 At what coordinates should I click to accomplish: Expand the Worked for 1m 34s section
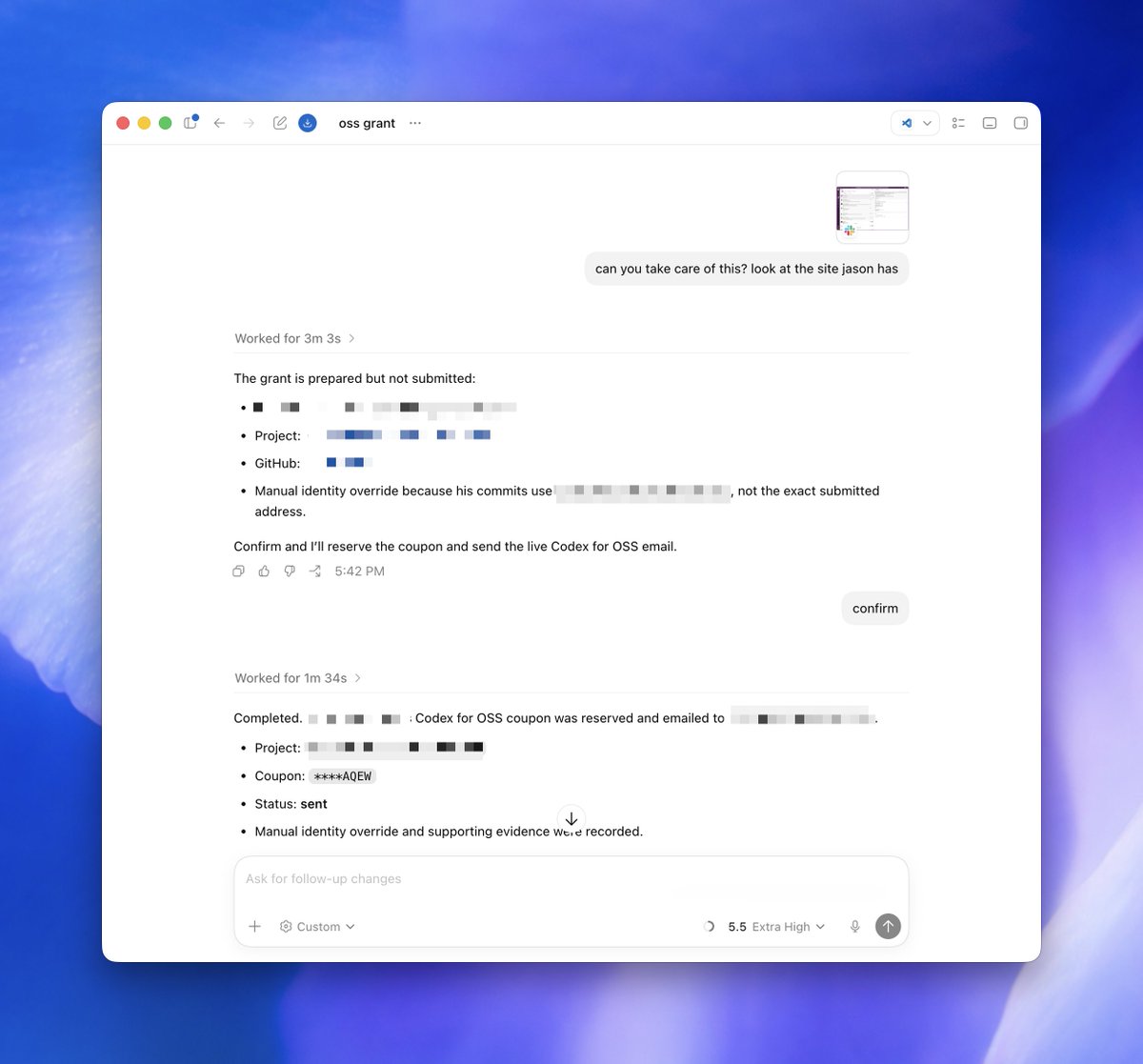click(x=298, y=678)
